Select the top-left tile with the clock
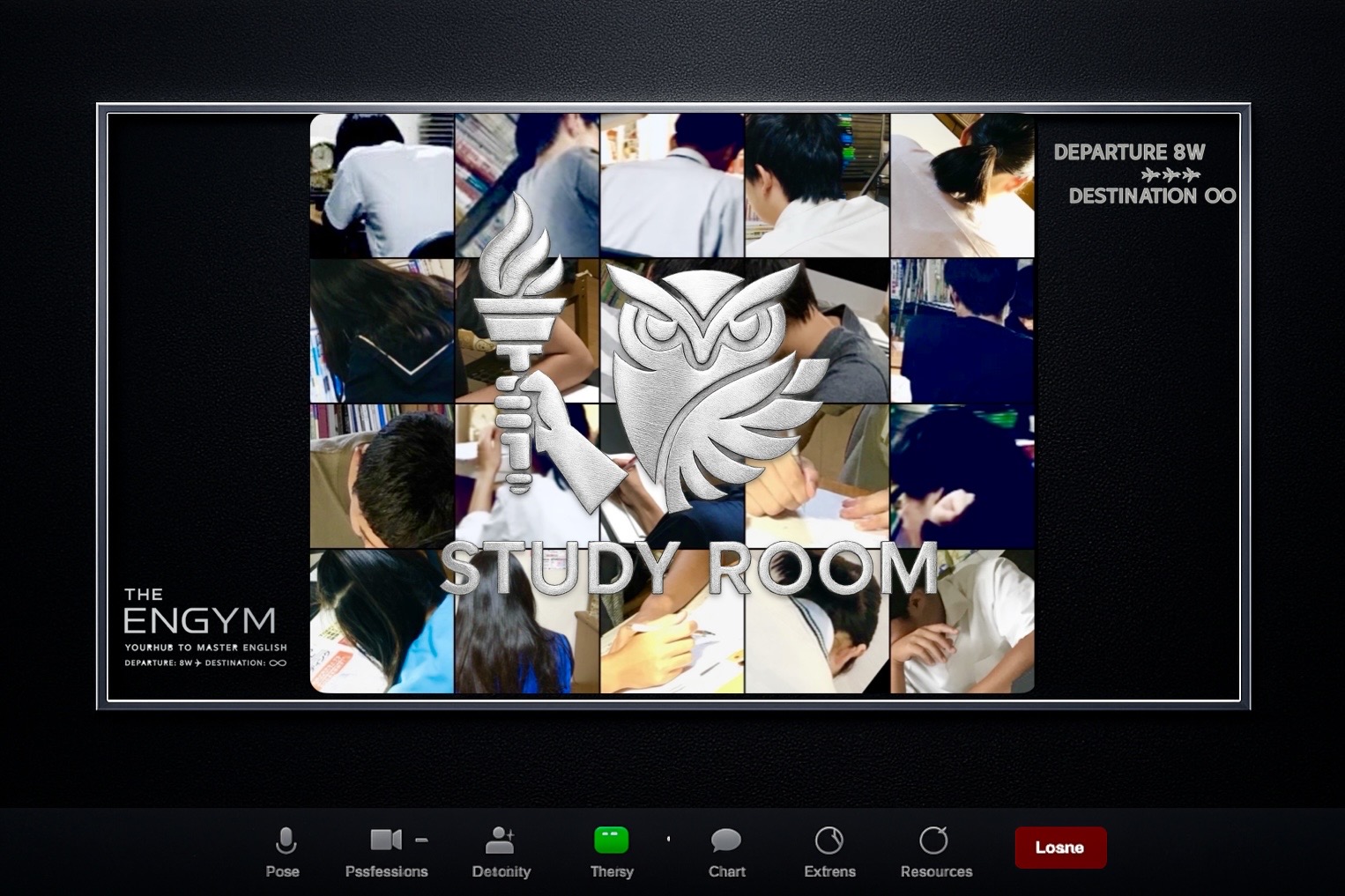 (382, 185)
